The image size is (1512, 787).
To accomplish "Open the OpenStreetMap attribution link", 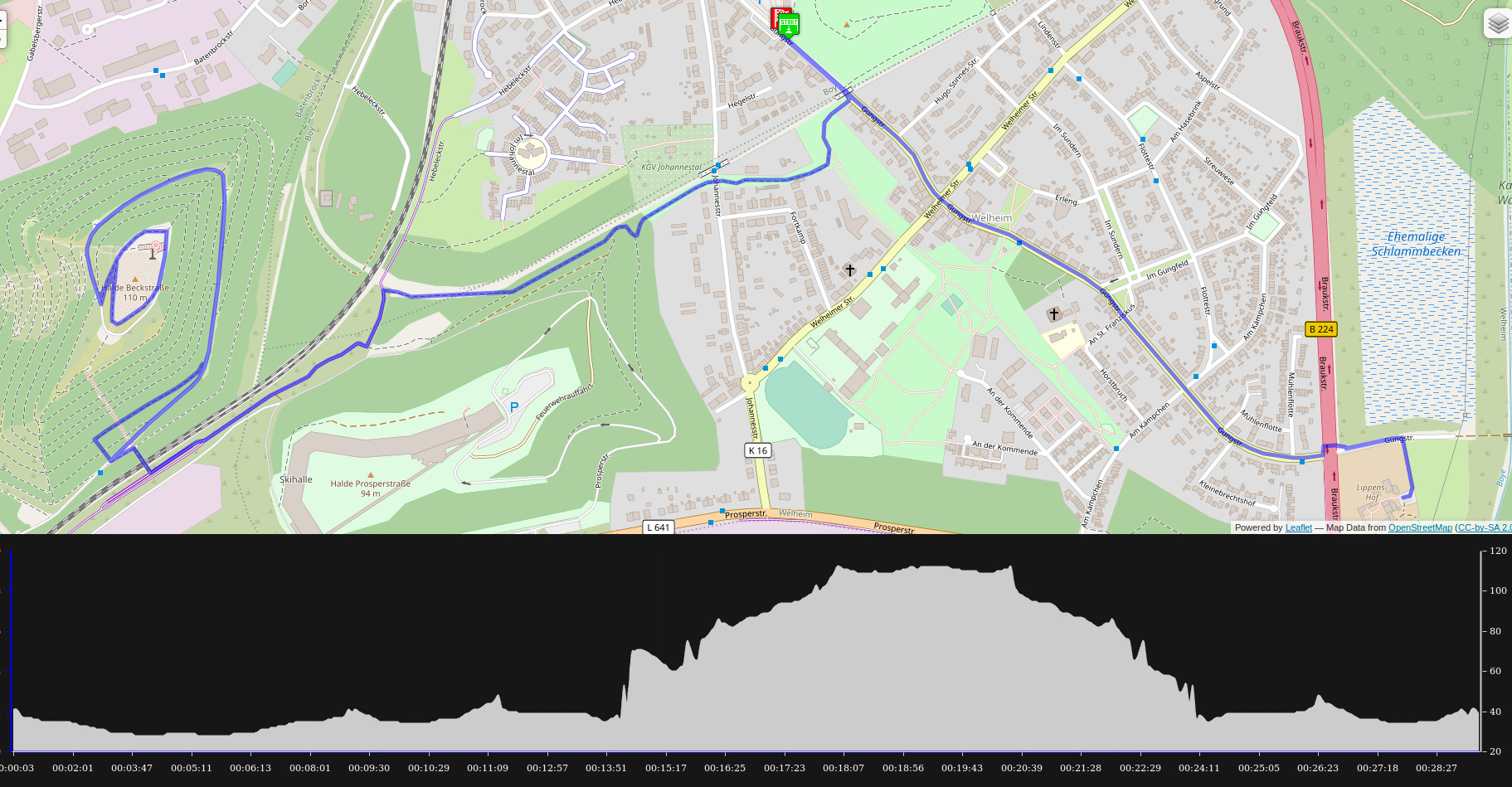I will (x=1420, y=527).
